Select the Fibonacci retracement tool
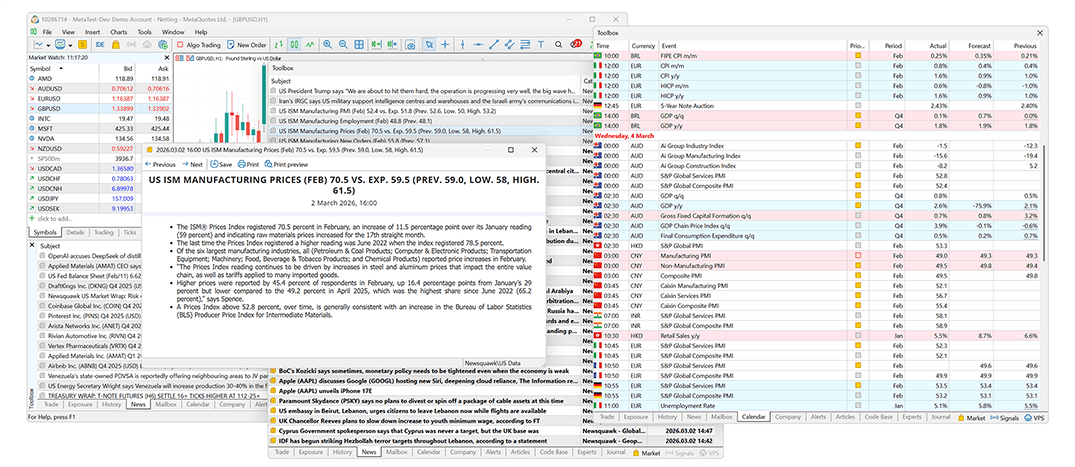 (x=525, y=45)
